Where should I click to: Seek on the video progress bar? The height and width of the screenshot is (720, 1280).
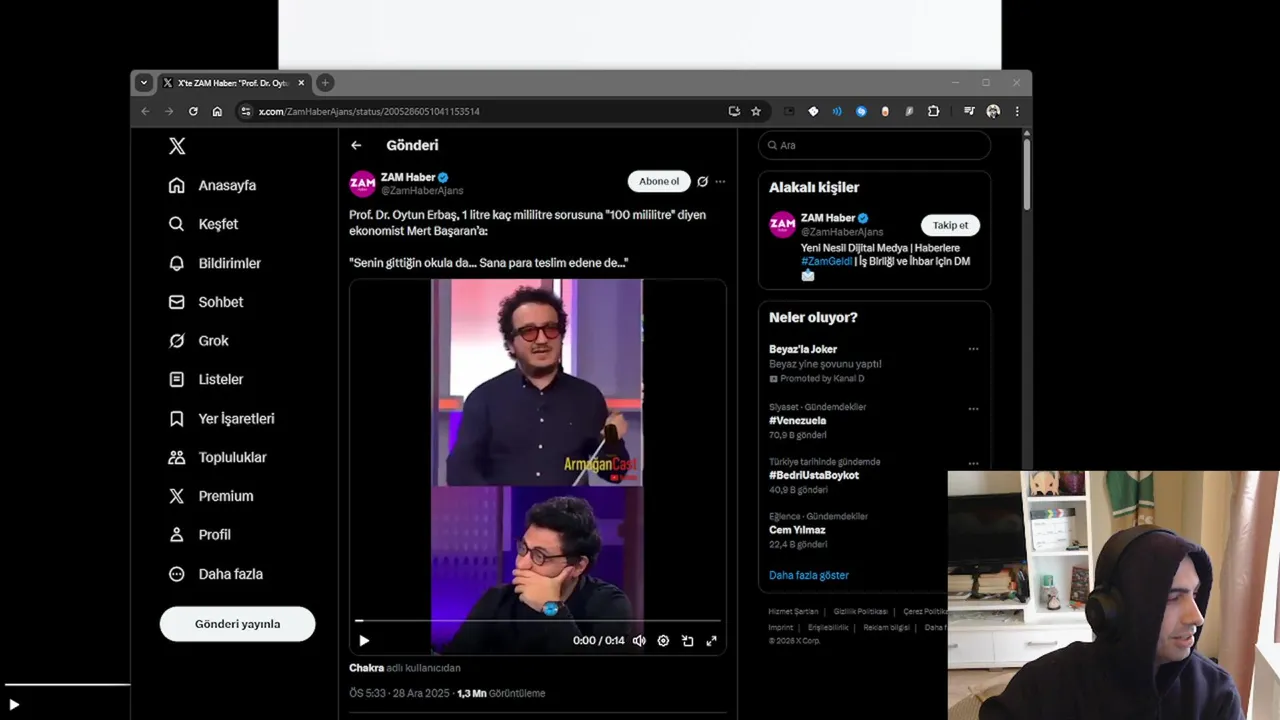pos(538,620)
